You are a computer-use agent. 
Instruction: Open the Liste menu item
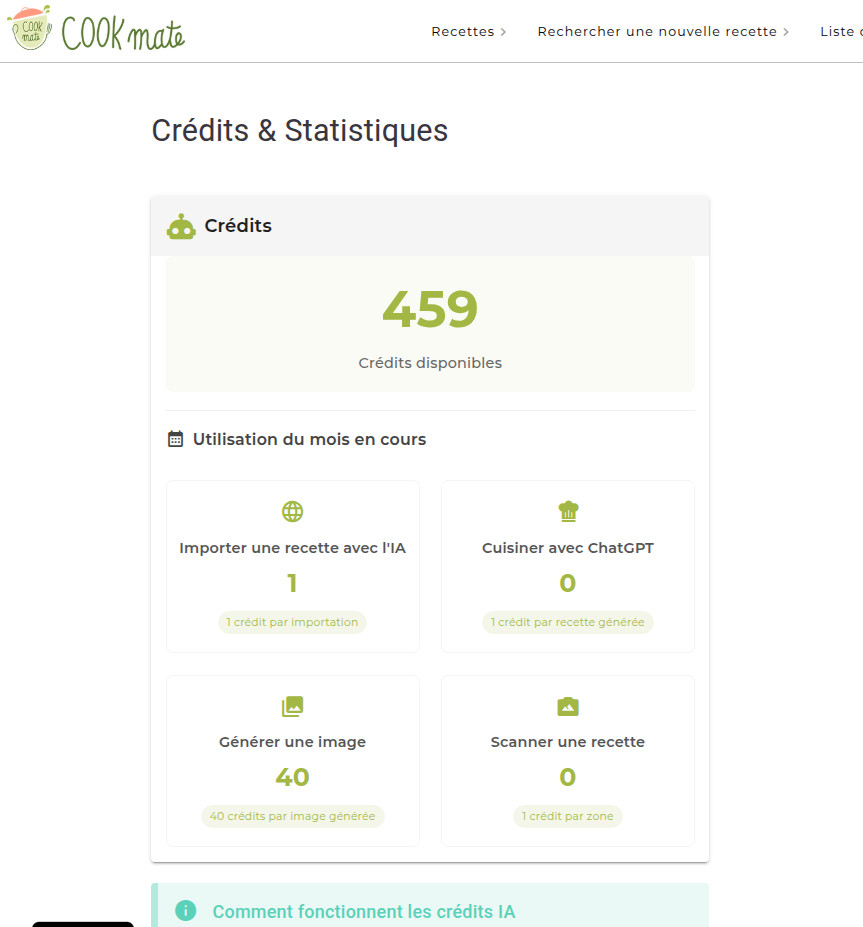[840, 32]
